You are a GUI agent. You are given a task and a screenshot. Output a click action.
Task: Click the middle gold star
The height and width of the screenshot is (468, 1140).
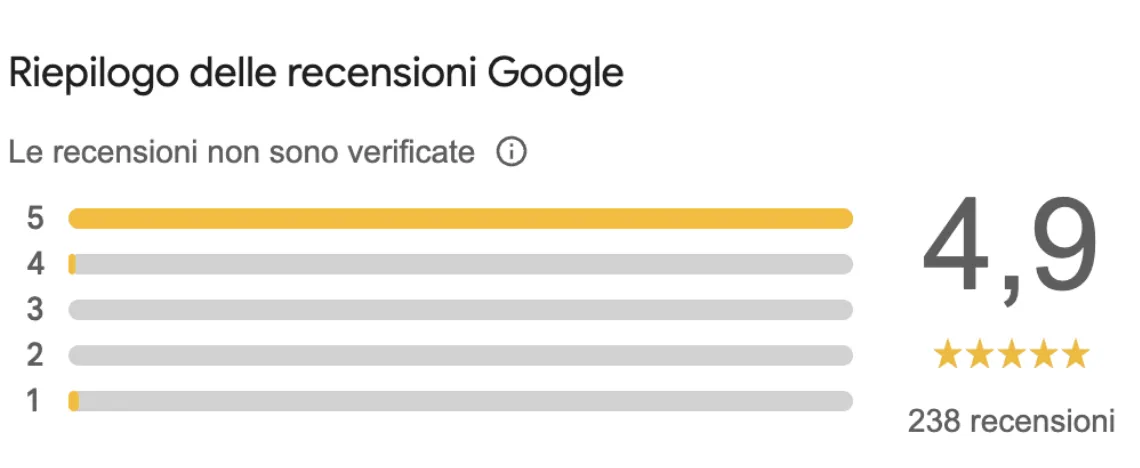coord(1011,355)
